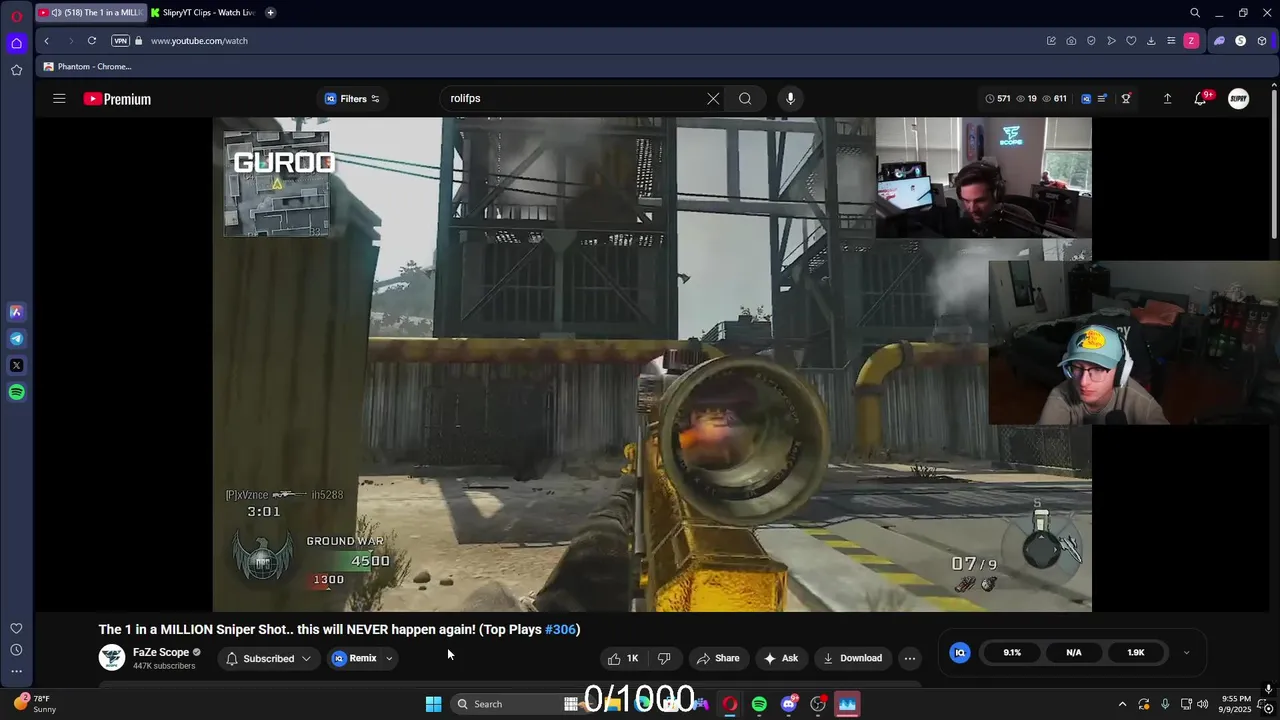Expand the vidIQ stats chevron
Viewport: 1280px width, 720px height.
click(1186, 652)
